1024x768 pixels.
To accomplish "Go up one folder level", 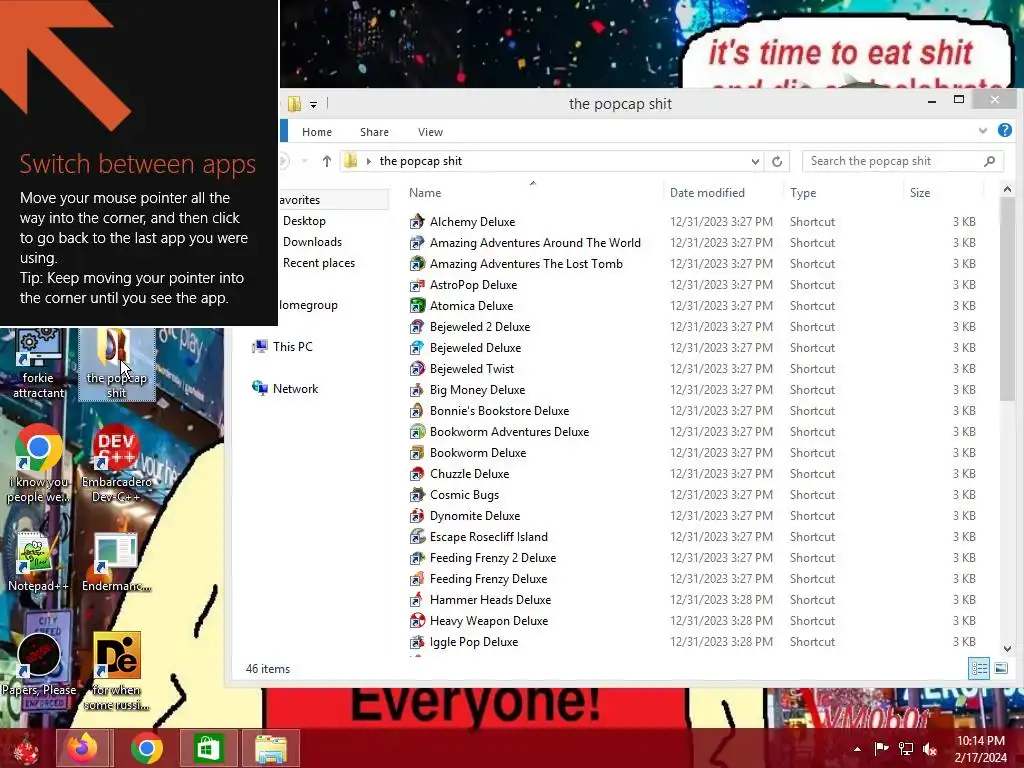I will point(327,161).
